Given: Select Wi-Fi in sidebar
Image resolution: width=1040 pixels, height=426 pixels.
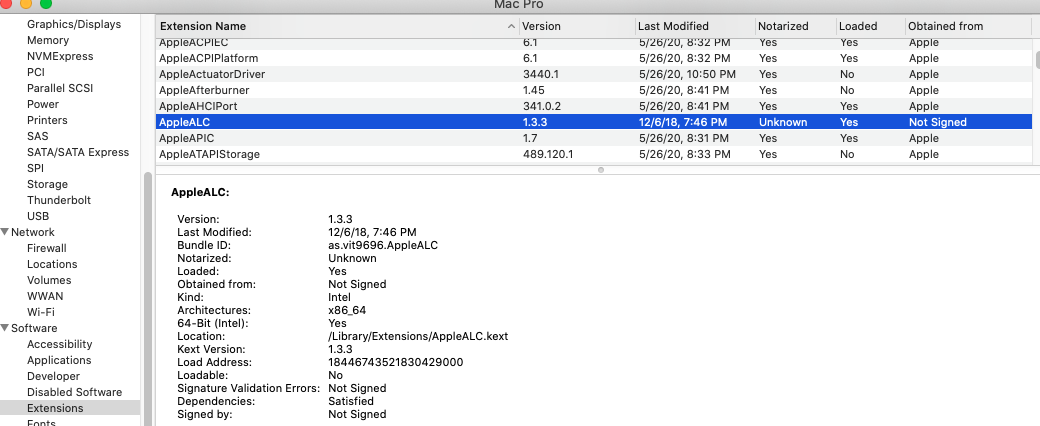Looking at the screenshot, I should tap(40, 312).
